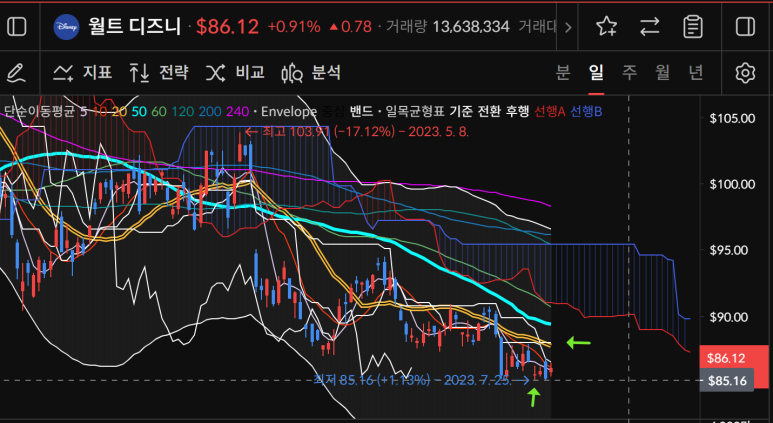This screenshot has width=773, height=423.
Task: Open the 전략 strategy menu
Action: tap(159, 73)
